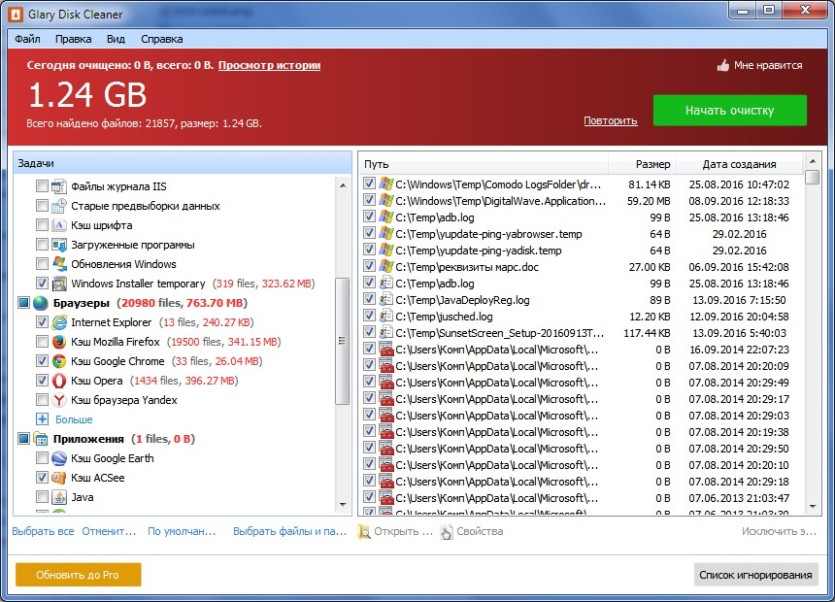Start cleaning with Начать очистку button
Viewport: 835px width, 602px height.
[x=730, y=110]
